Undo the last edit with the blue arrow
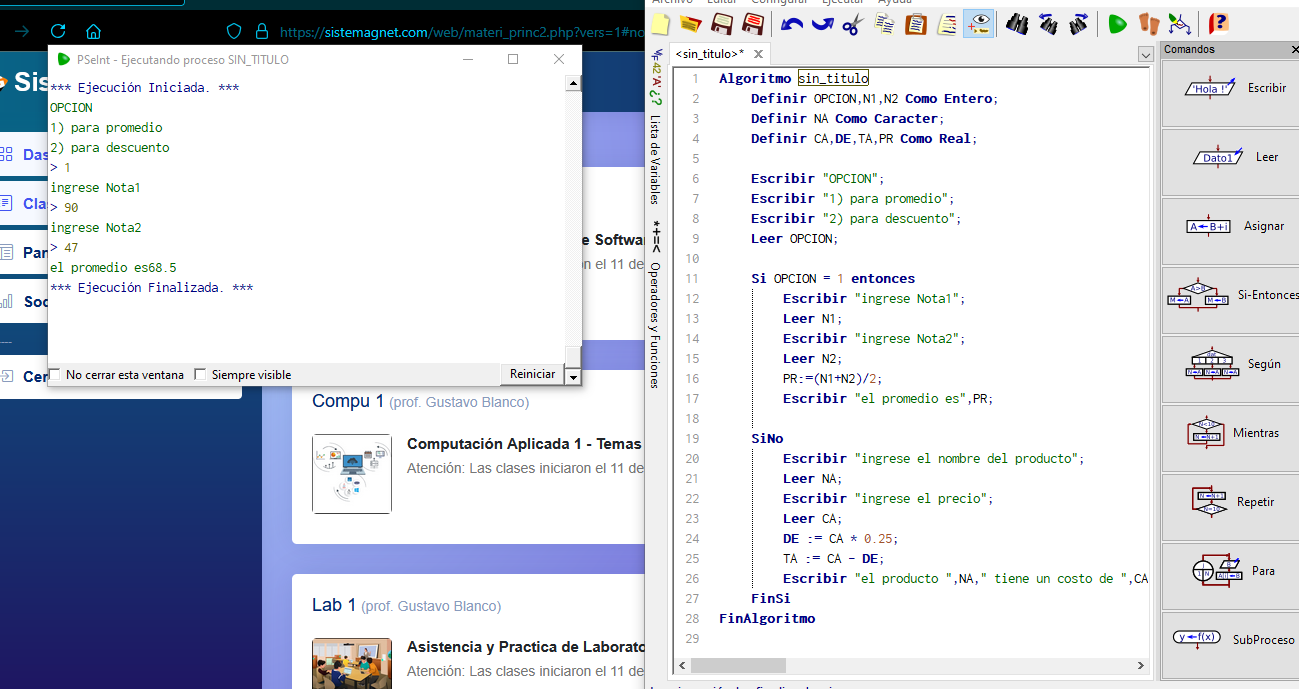 click(792, 23)
